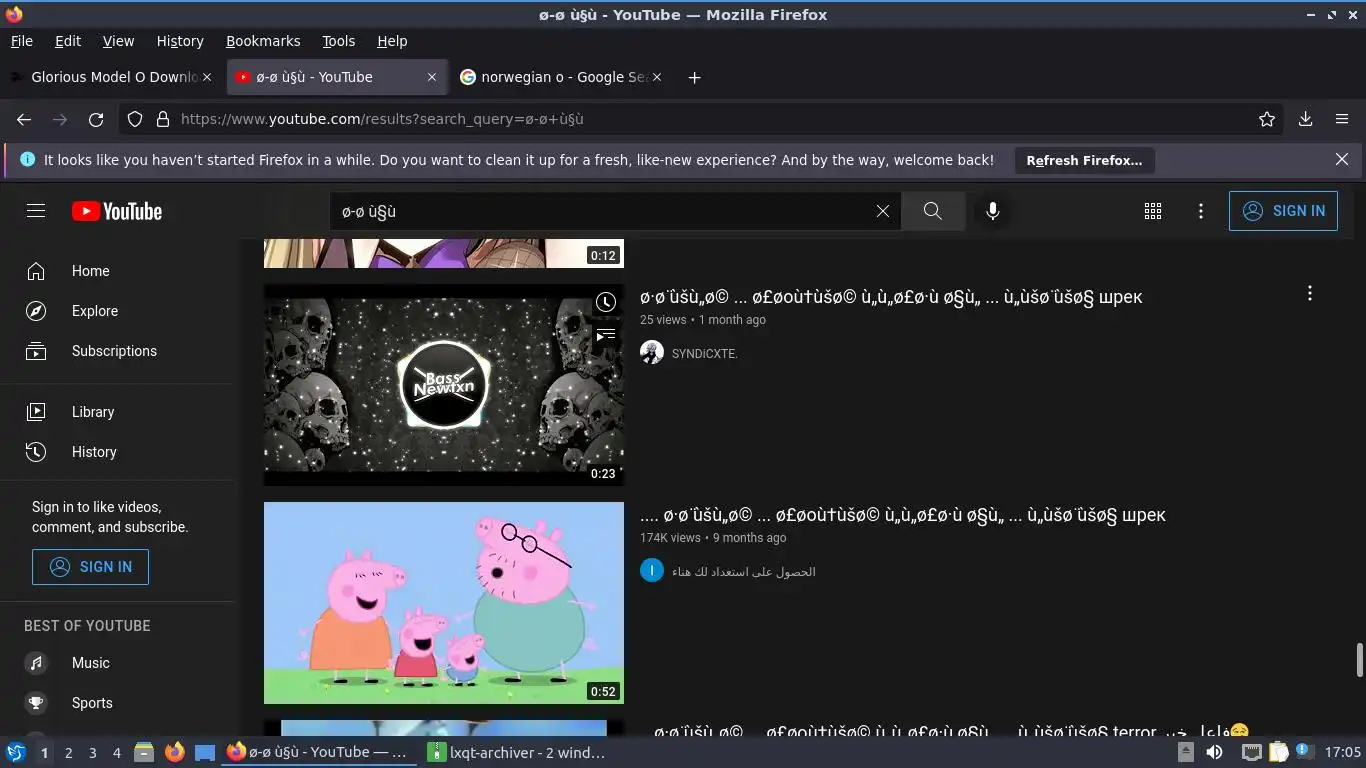
Task: Open YouTube settings three-dot menu
Action: point(1201,211)
